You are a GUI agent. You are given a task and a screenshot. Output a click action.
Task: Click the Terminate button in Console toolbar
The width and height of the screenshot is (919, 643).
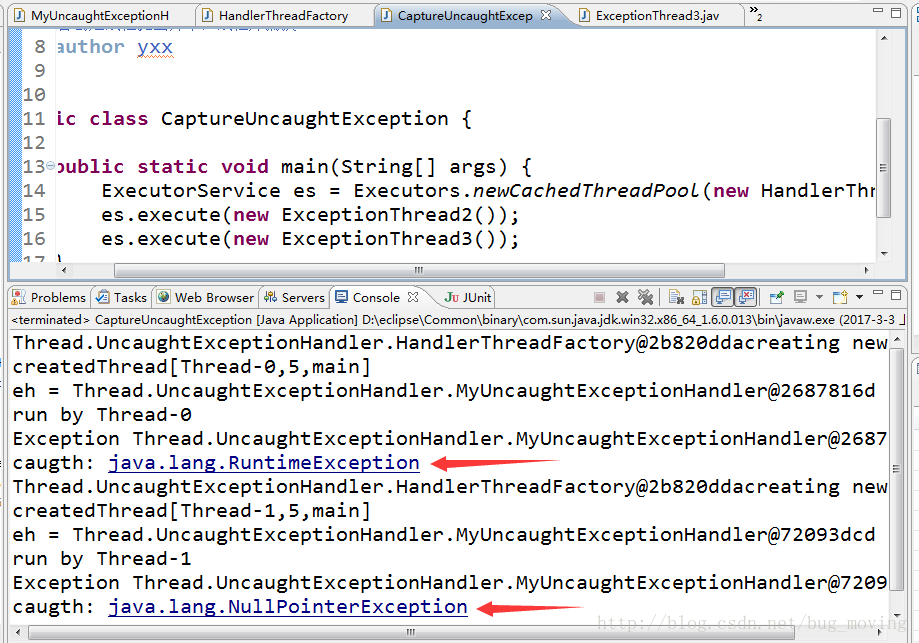(x=599, y=298)
